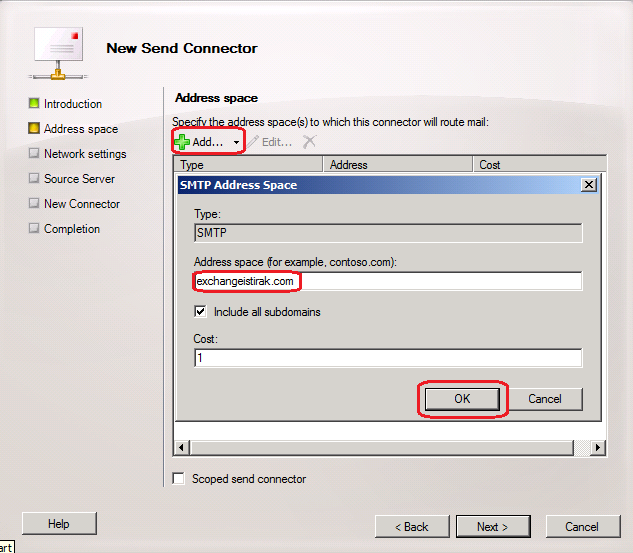Screen dimensions: 633x553
Task: Select Source Server wizard step
Action: click(79, 179)
